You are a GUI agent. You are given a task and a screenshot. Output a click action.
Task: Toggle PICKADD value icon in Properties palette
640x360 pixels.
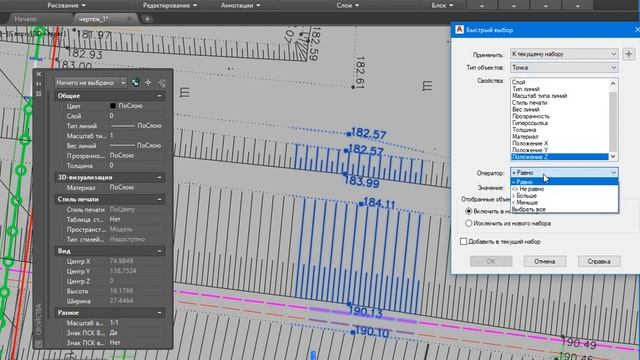click(x=136, y=83)
